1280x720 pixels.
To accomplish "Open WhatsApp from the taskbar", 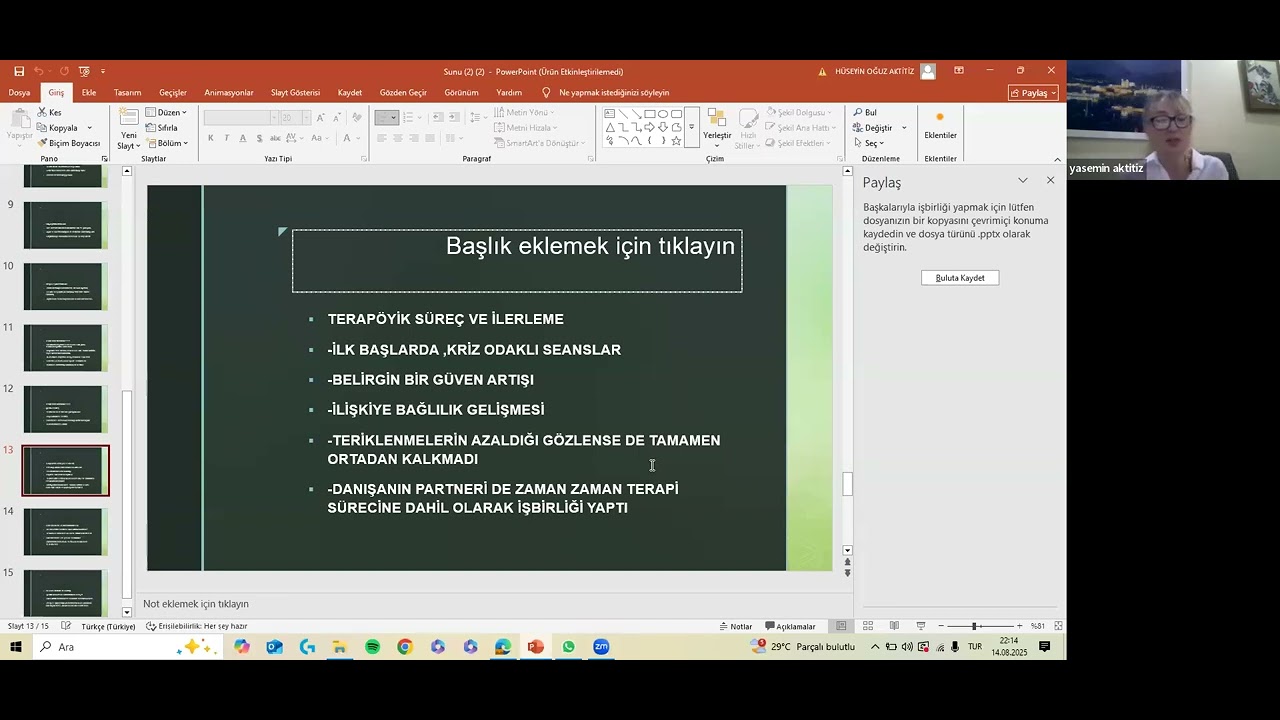I will (568, 647).
